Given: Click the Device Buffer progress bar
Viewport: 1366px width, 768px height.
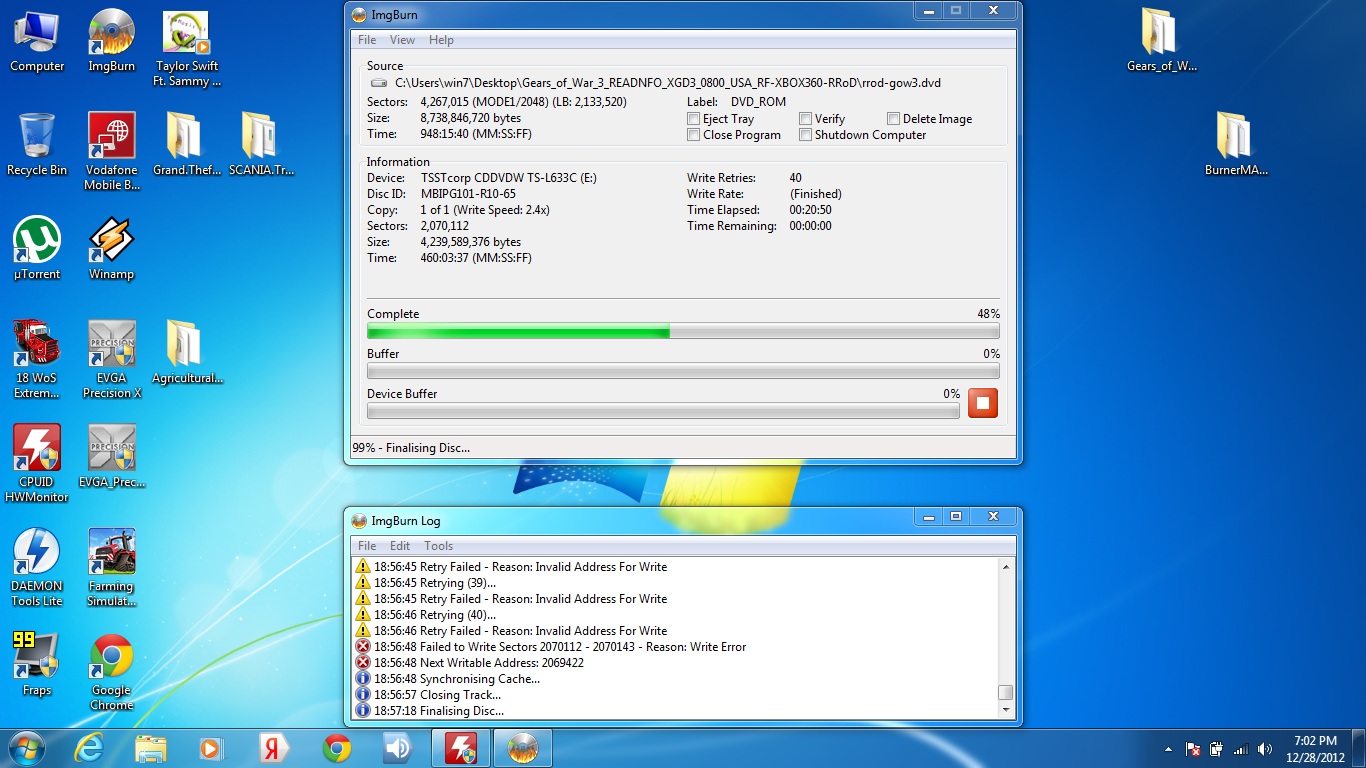Looking at the screenshot, I should pos(663,411).
